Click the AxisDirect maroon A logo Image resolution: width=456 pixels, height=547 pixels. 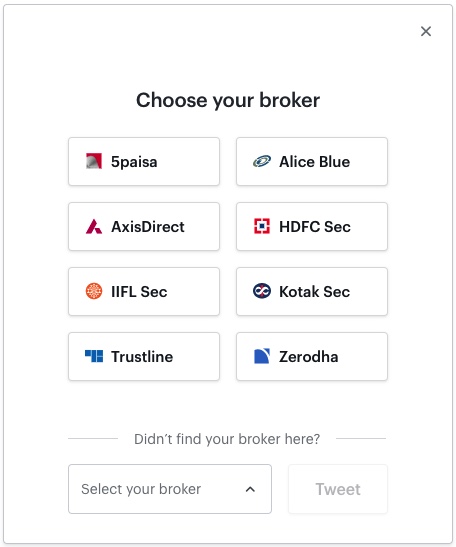point(94,226)
